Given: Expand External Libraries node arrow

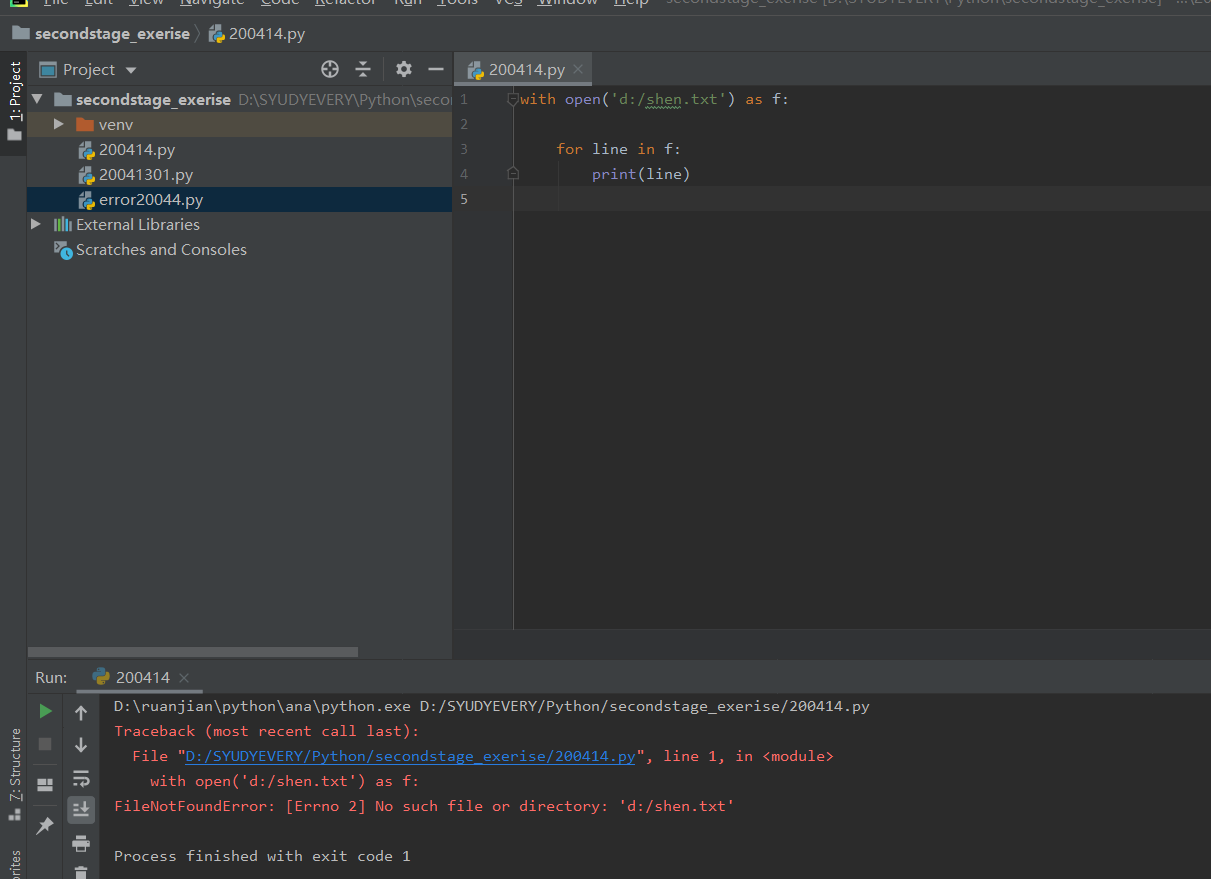Looking at the screenshot, I should pyautogui.click(x=36, y=224).
